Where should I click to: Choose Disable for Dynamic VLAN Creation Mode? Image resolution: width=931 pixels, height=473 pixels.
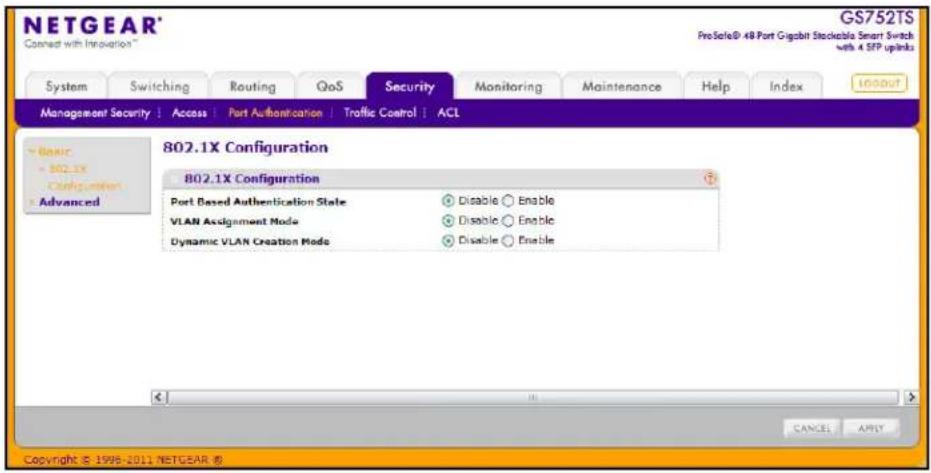448,241
